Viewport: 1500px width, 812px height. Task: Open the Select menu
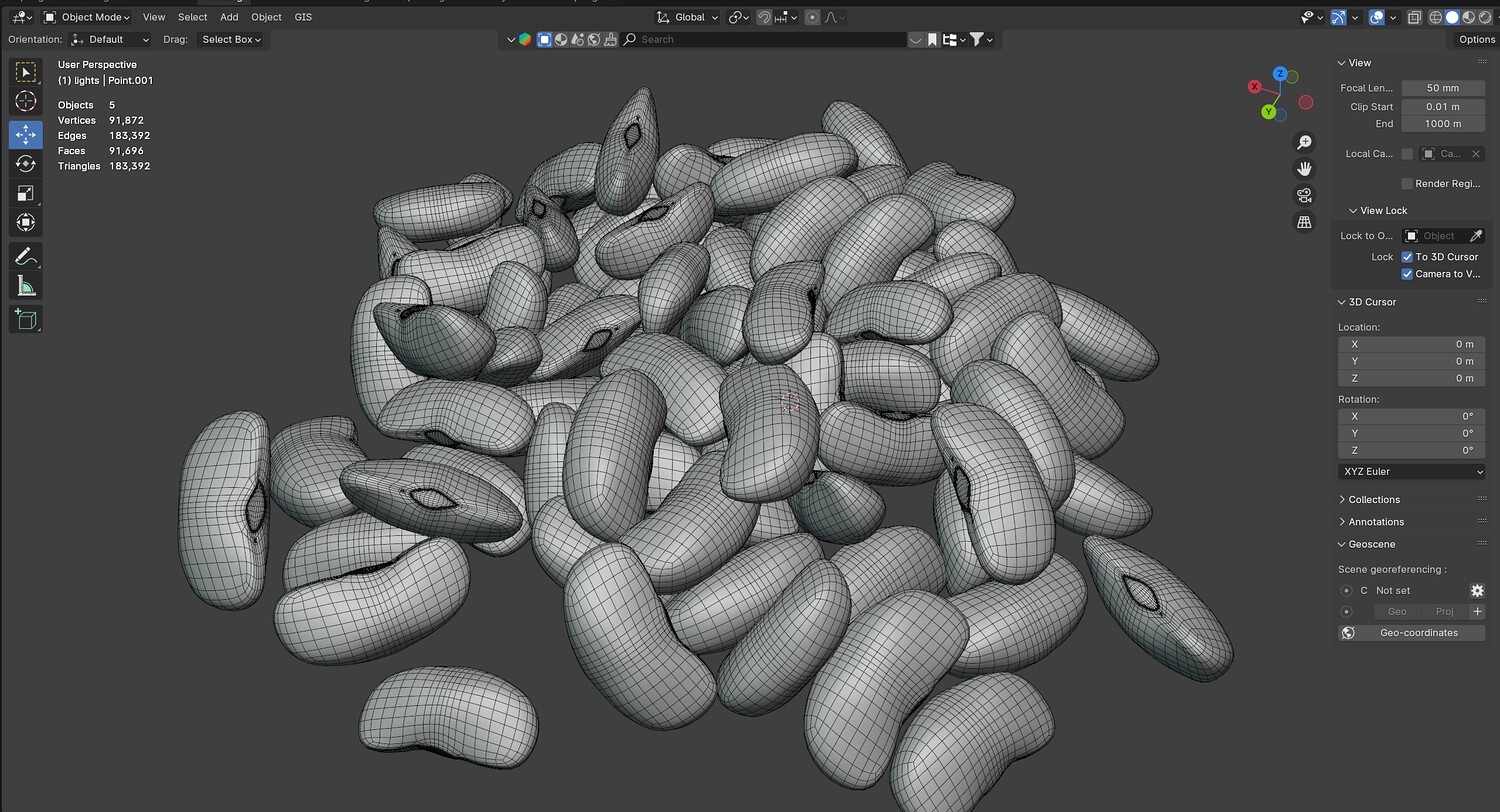[192, 17]
